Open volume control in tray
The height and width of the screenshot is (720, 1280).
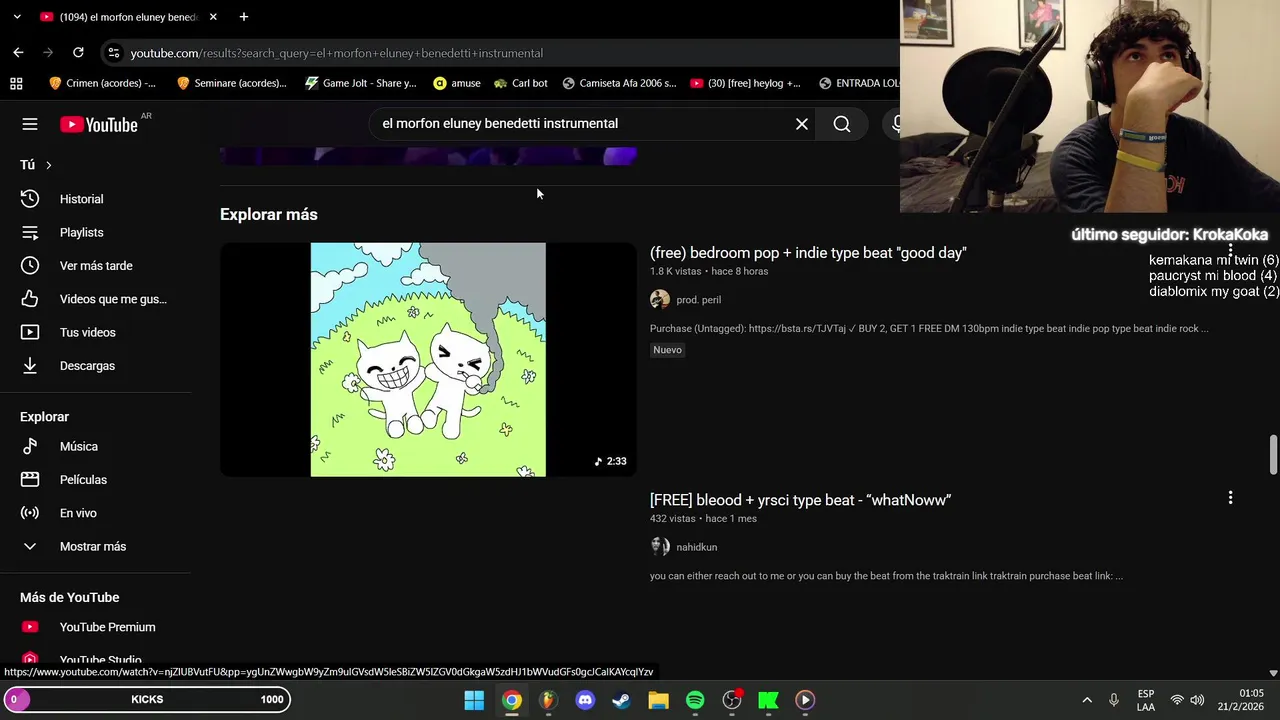[1197, 700]
